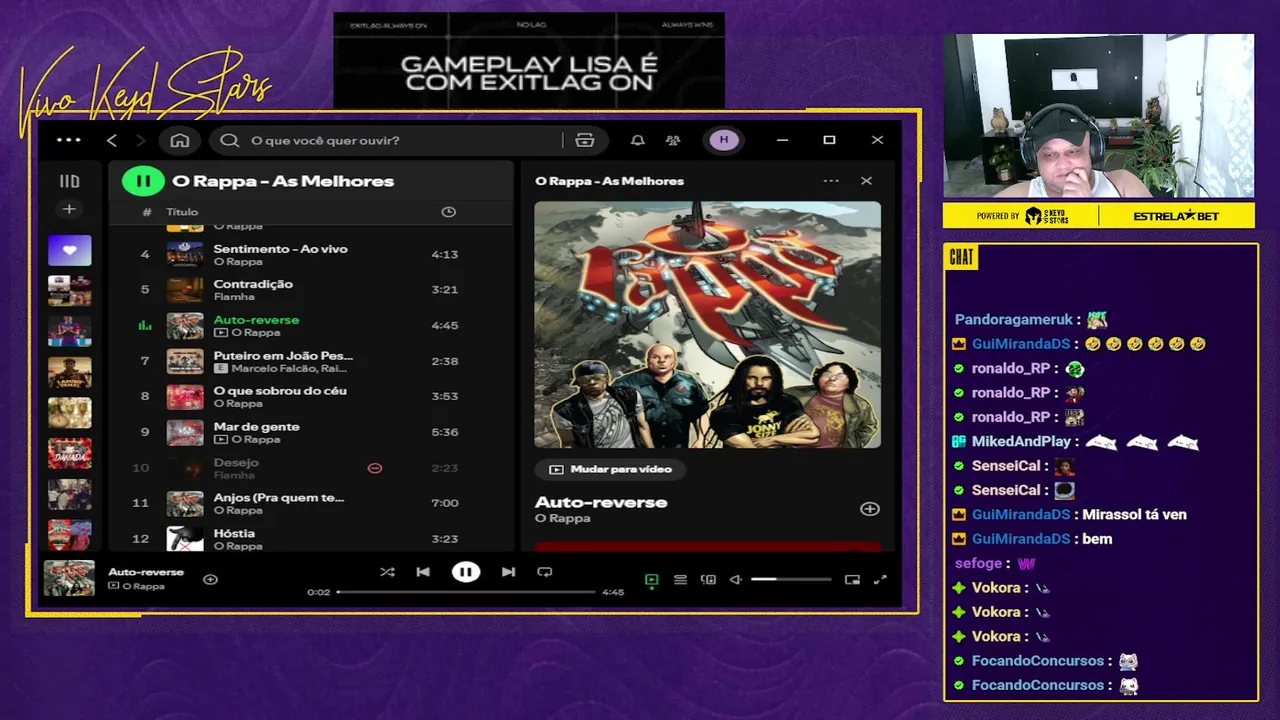Skip to previous track

423,572
